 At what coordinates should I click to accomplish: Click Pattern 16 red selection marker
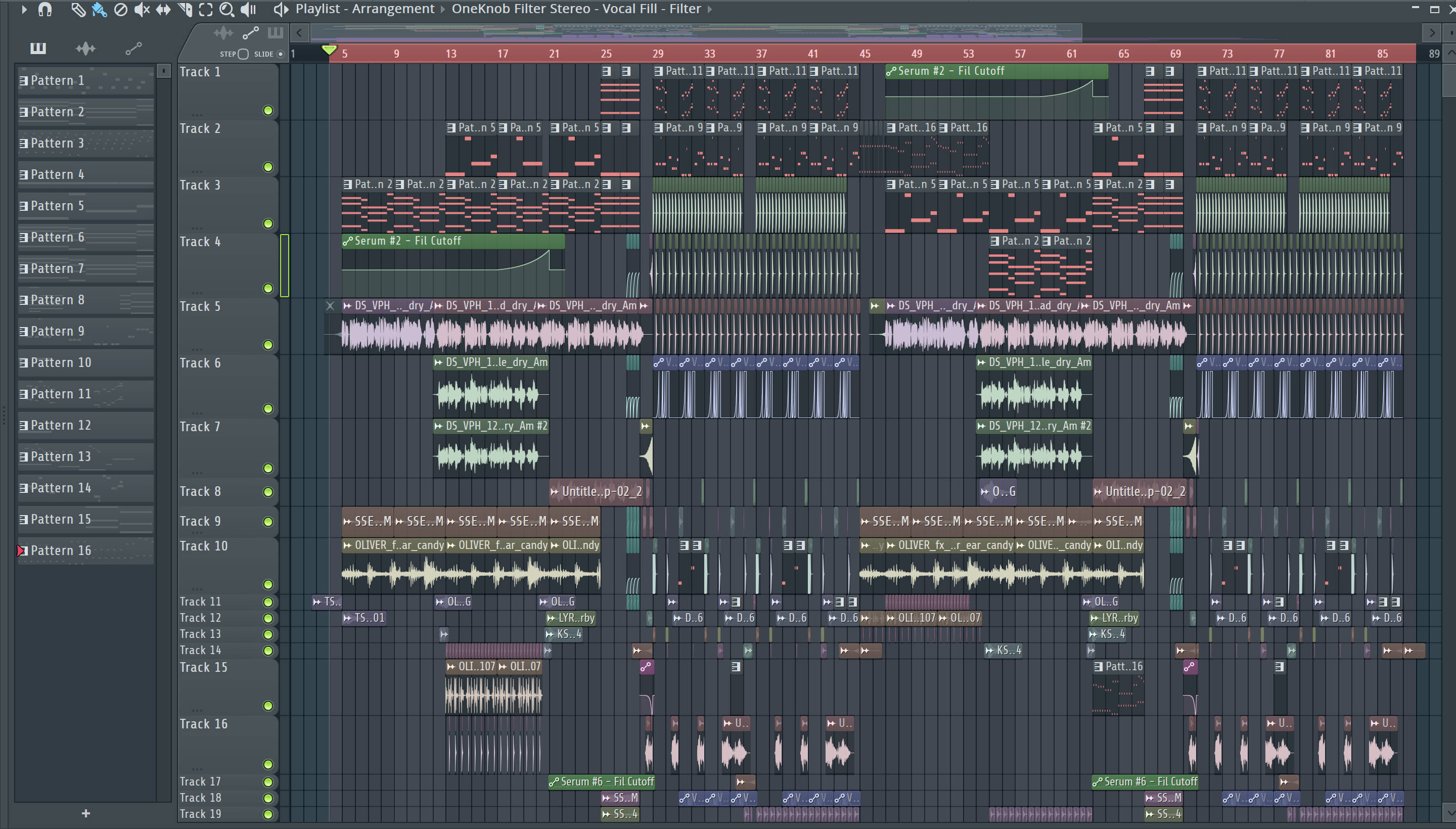[20, 550]
